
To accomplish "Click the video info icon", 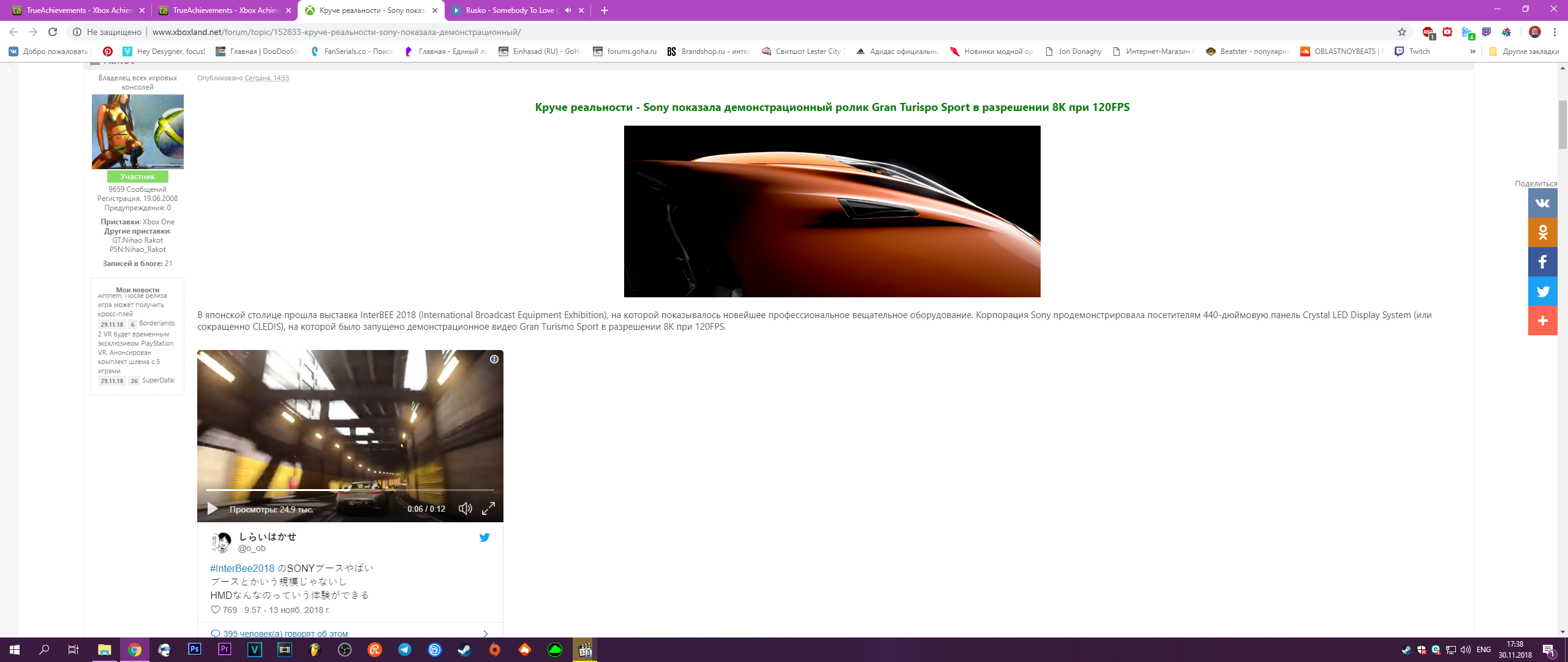I will coord(494,359).
